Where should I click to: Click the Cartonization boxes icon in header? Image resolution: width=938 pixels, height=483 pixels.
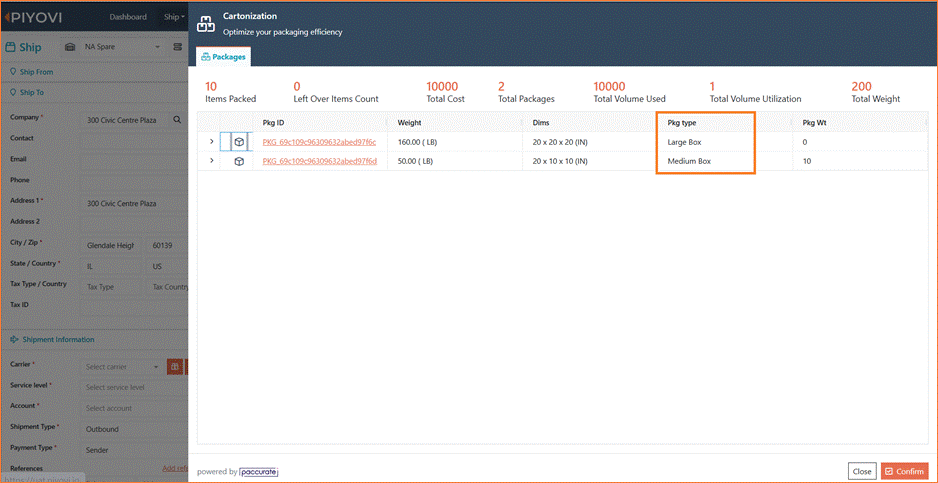point(206,24)
